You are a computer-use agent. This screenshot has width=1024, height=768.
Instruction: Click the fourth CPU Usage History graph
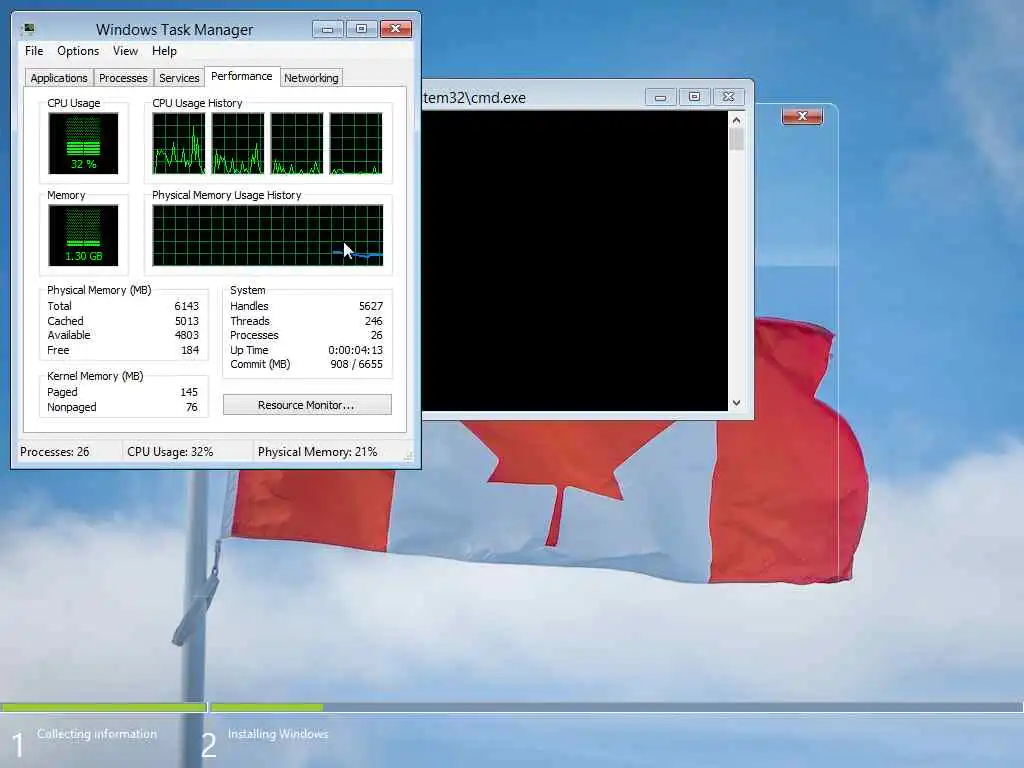pyautogui.click(x=356, y=143)
